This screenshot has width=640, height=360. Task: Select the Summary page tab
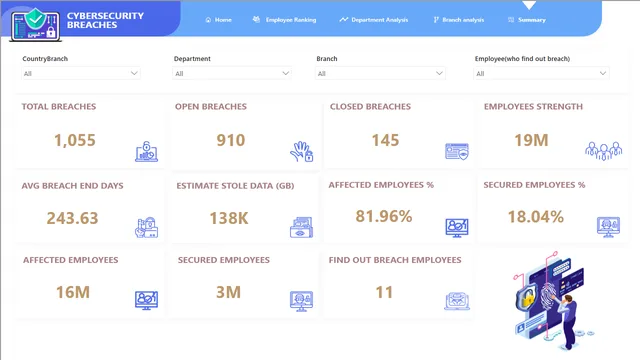527,20
